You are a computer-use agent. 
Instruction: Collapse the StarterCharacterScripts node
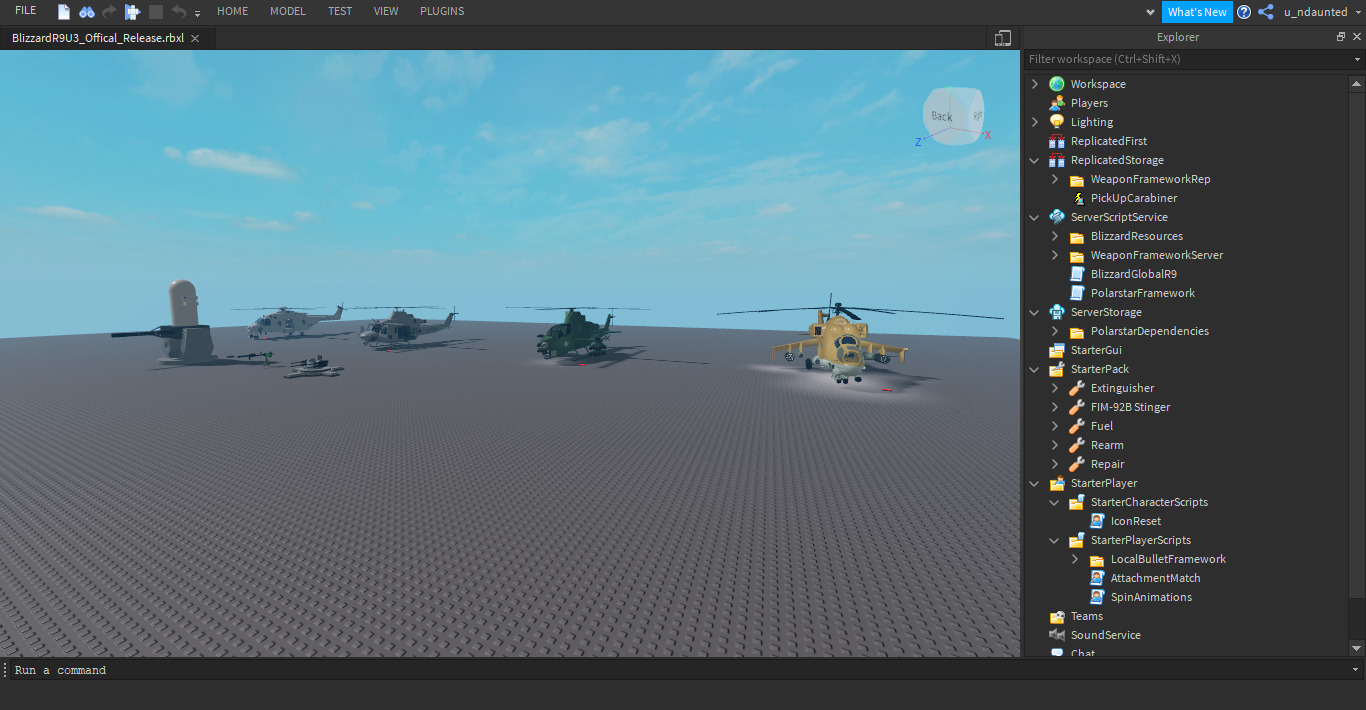coord(1055,502)
